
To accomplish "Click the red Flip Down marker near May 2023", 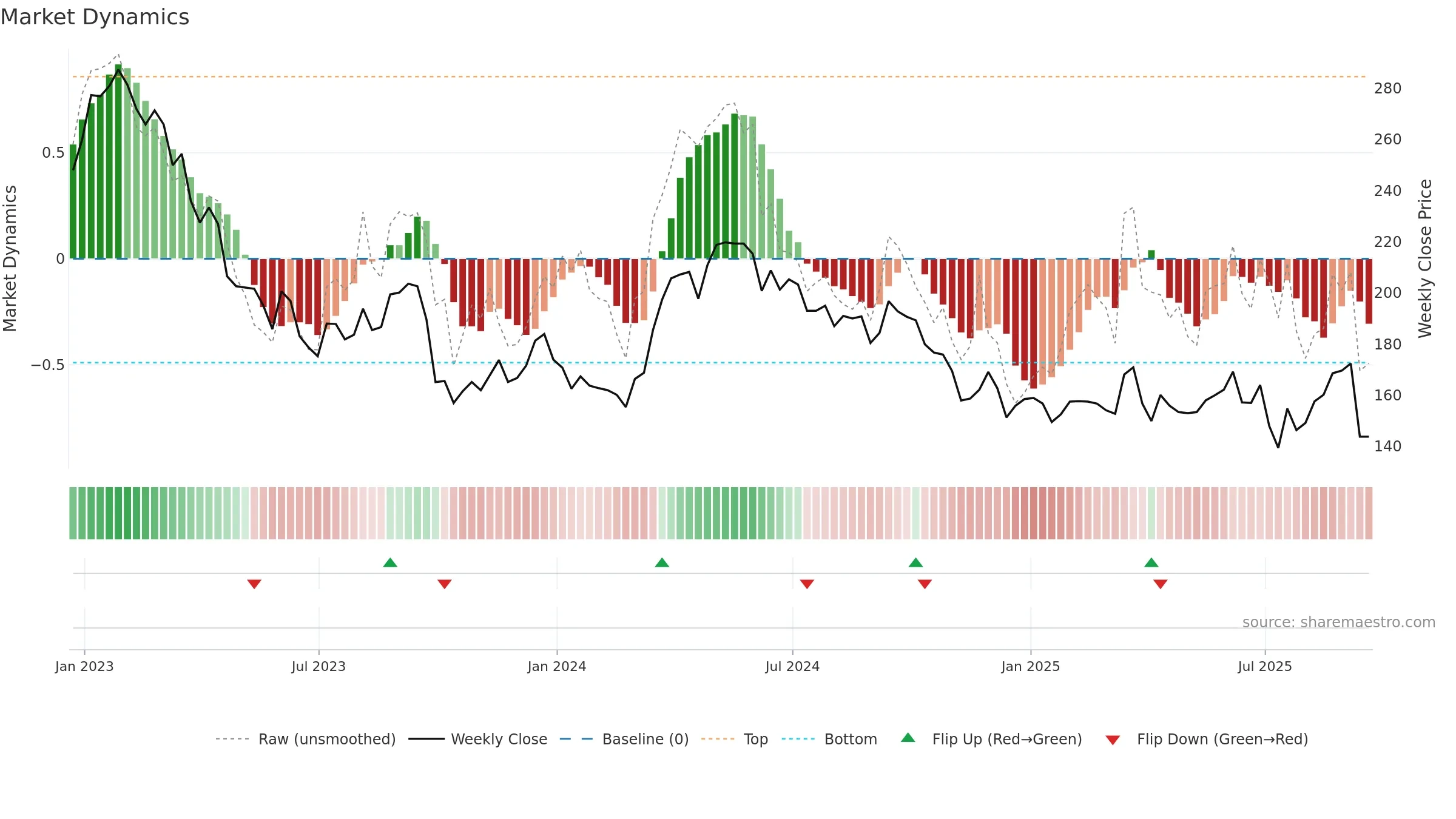I will tap(254, 584).
